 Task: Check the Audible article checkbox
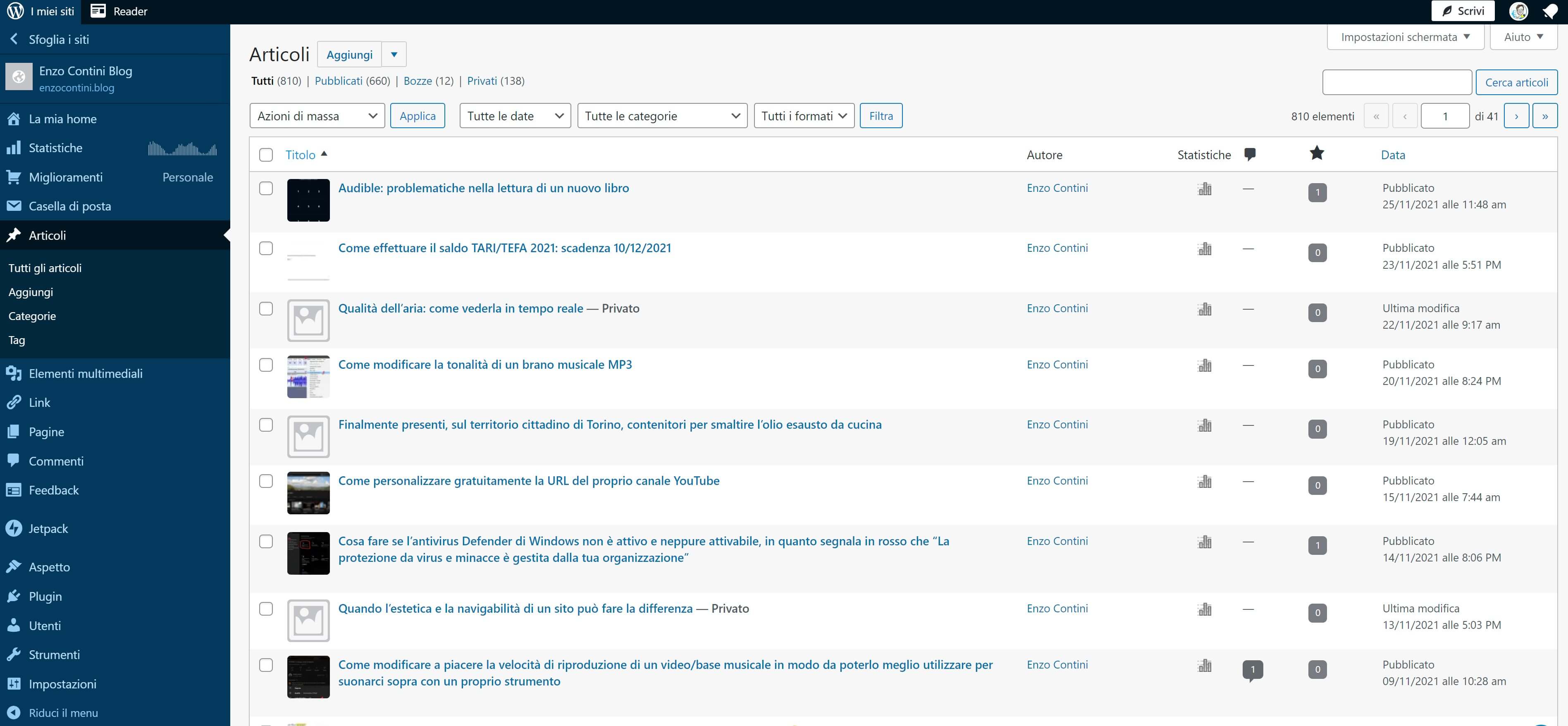pyautogui.click(x=266, y=188)
